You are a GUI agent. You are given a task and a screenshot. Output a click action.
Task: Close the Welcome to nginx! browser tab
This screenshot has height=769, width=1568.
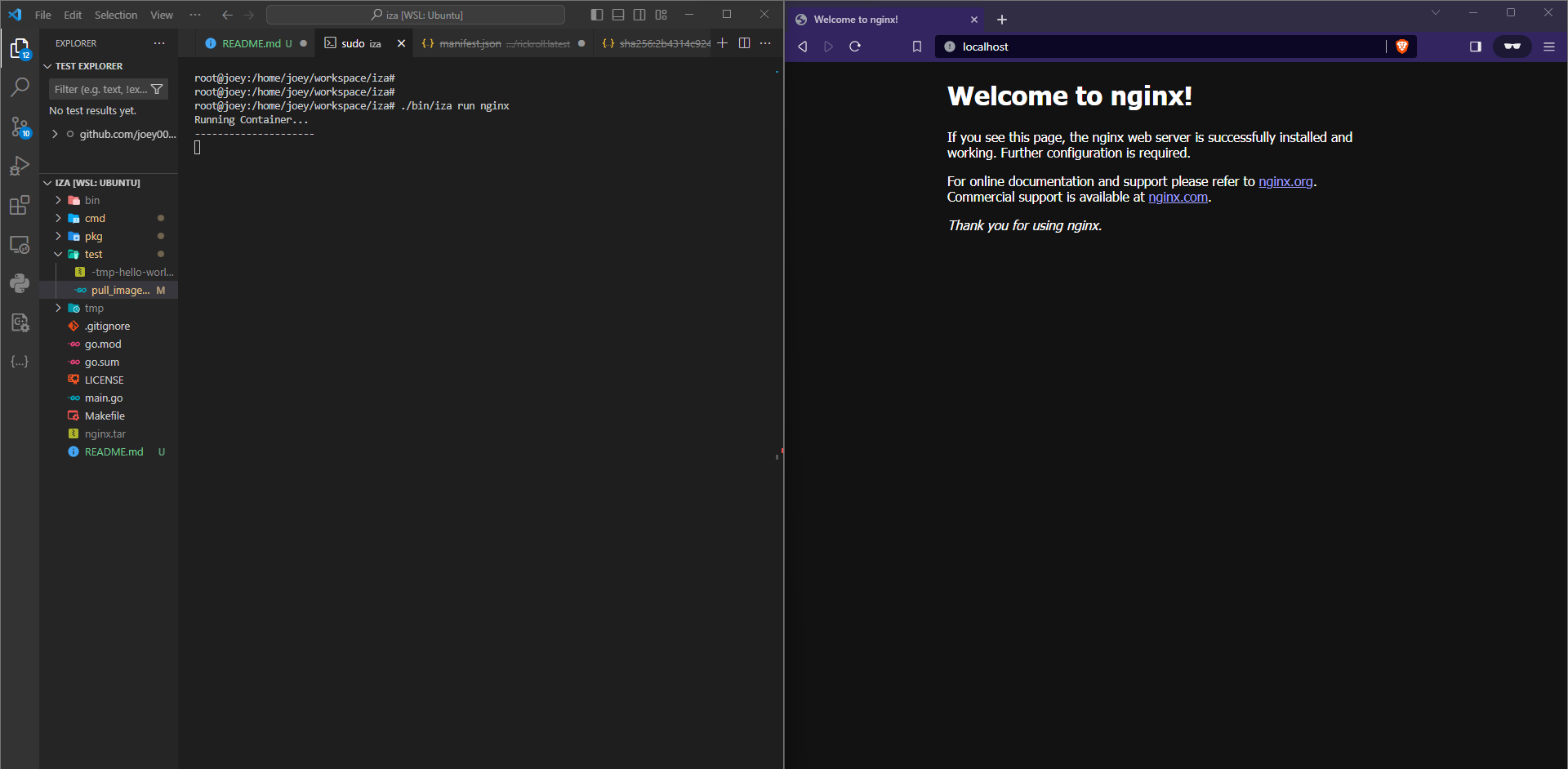click(x=974, y=20)
